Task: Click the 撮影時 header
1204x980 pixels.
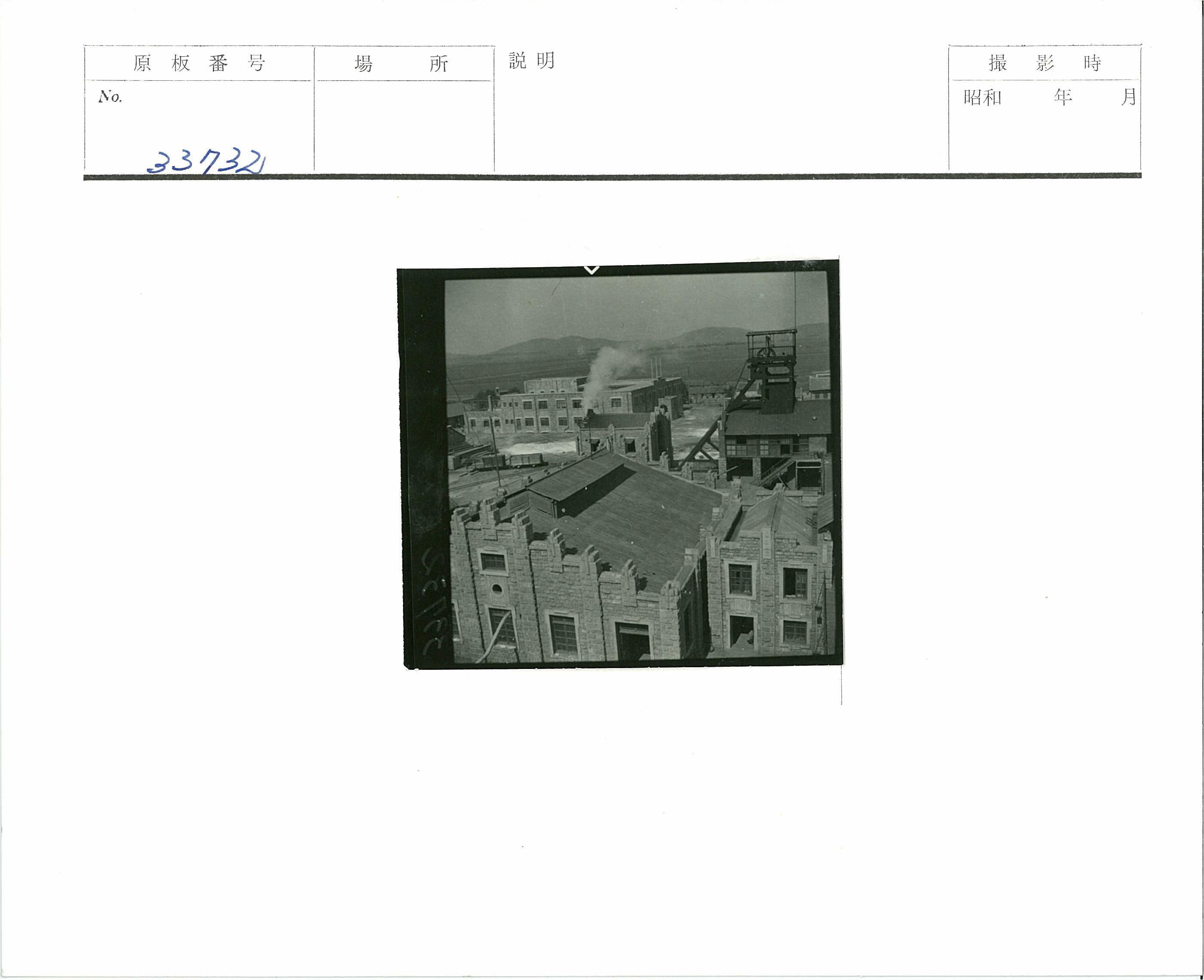Action: click(1045, 63)
